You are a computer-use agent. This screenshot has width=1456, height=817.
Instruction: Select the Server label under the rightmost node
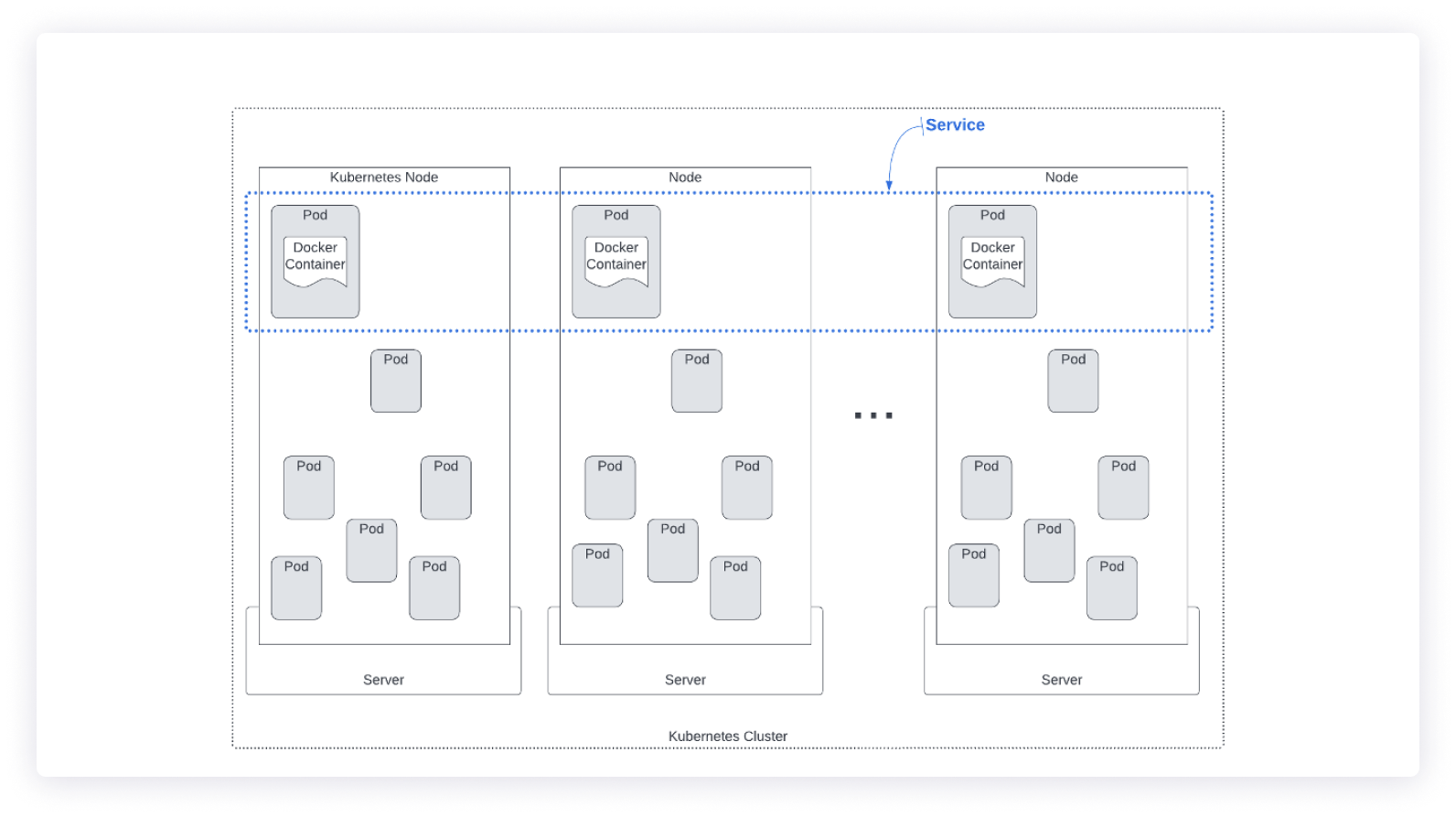point(1062,680)
